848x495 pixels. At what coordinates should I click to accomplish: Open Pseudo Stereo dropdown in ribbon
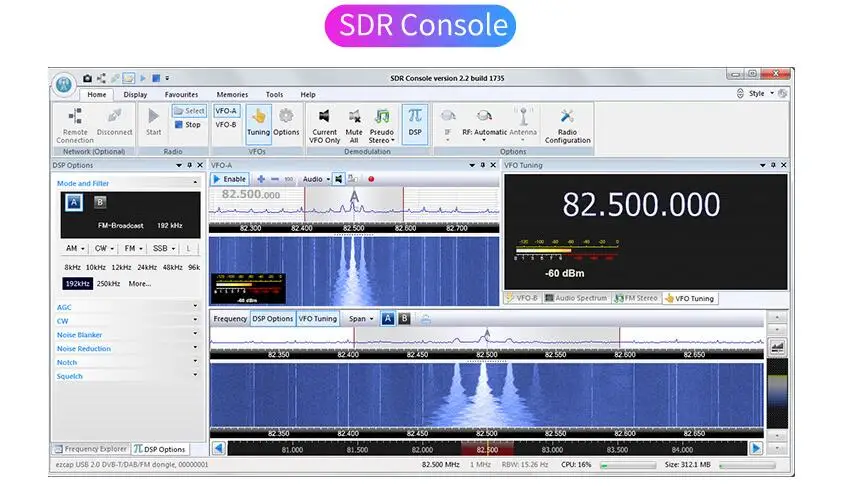tap(382, 126)
